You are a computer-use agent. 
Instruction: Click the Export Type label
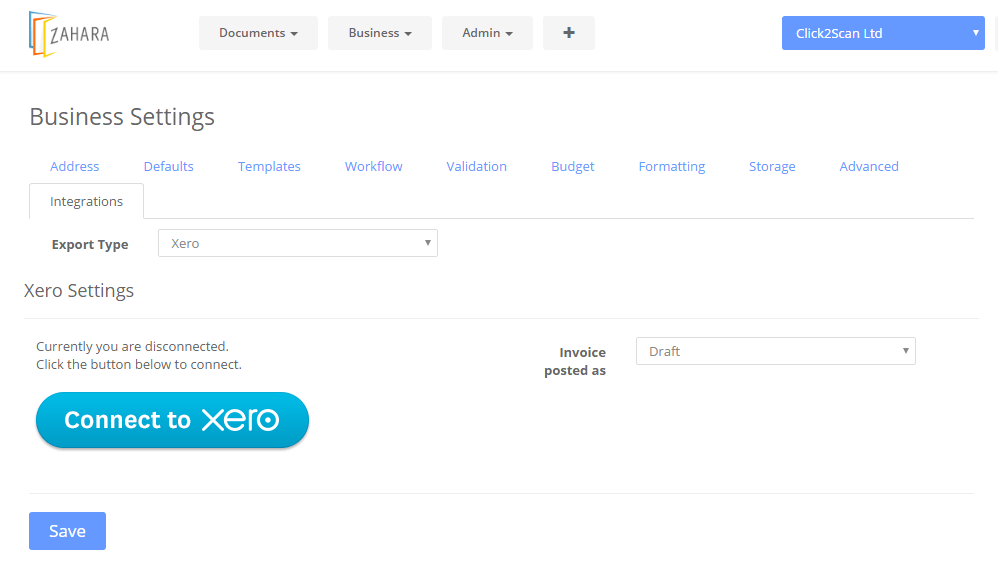point(90,244)
